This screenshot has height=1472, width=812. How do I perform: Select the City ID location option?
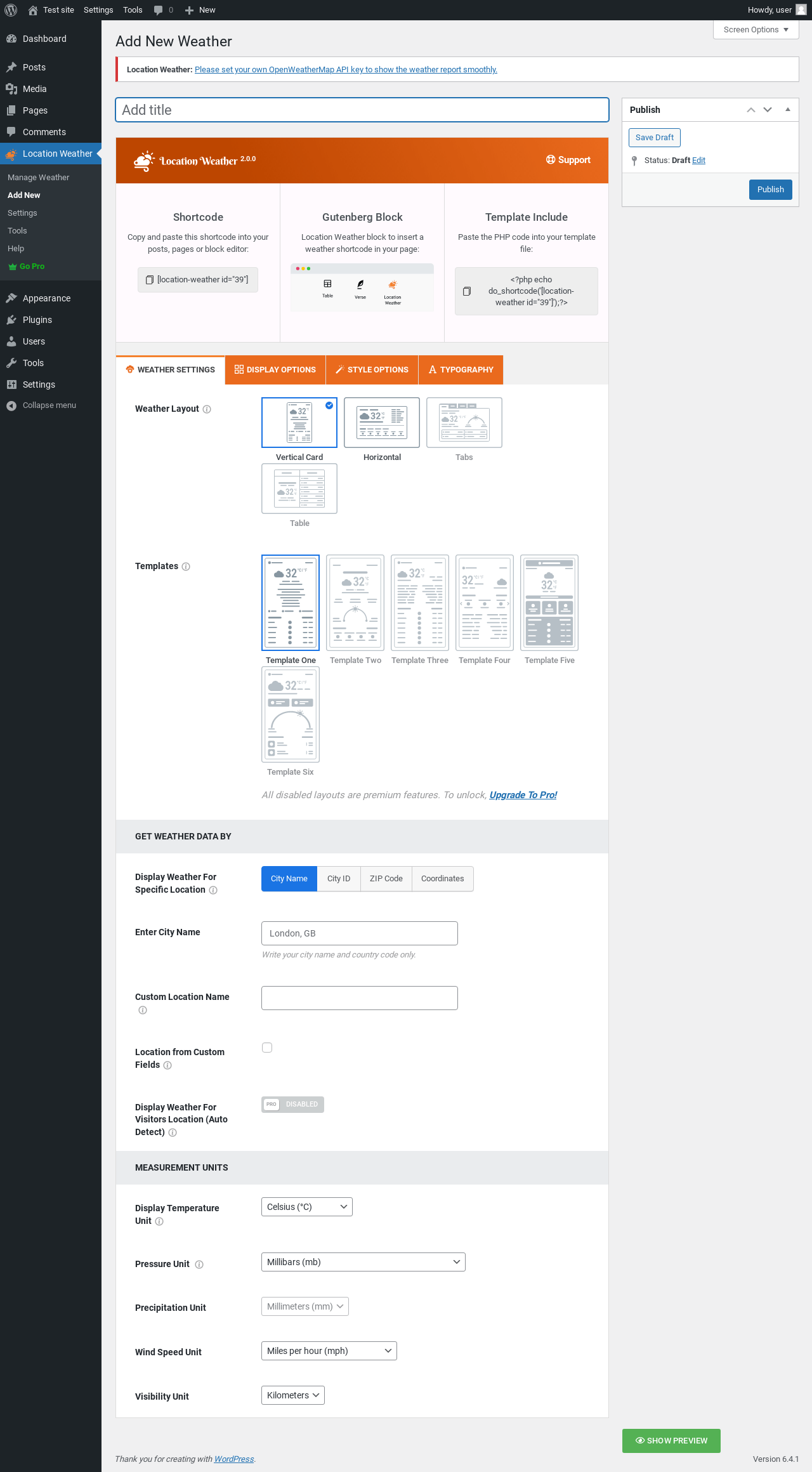coord(339,879)
